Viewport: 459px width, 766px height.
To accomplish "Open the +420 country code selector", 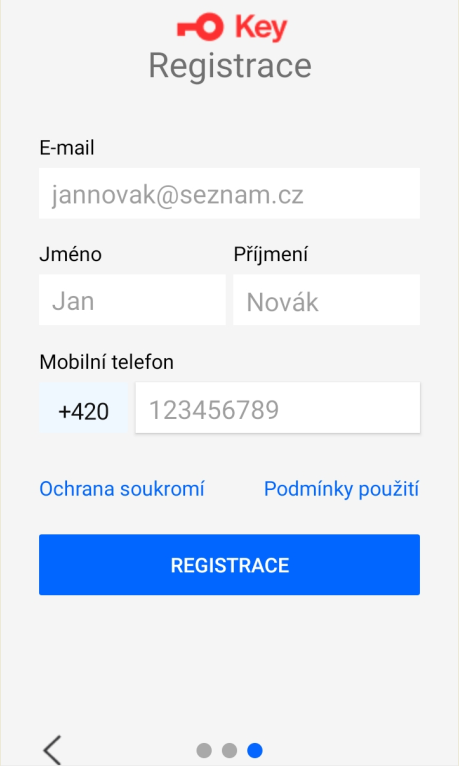I will point(83,408).
